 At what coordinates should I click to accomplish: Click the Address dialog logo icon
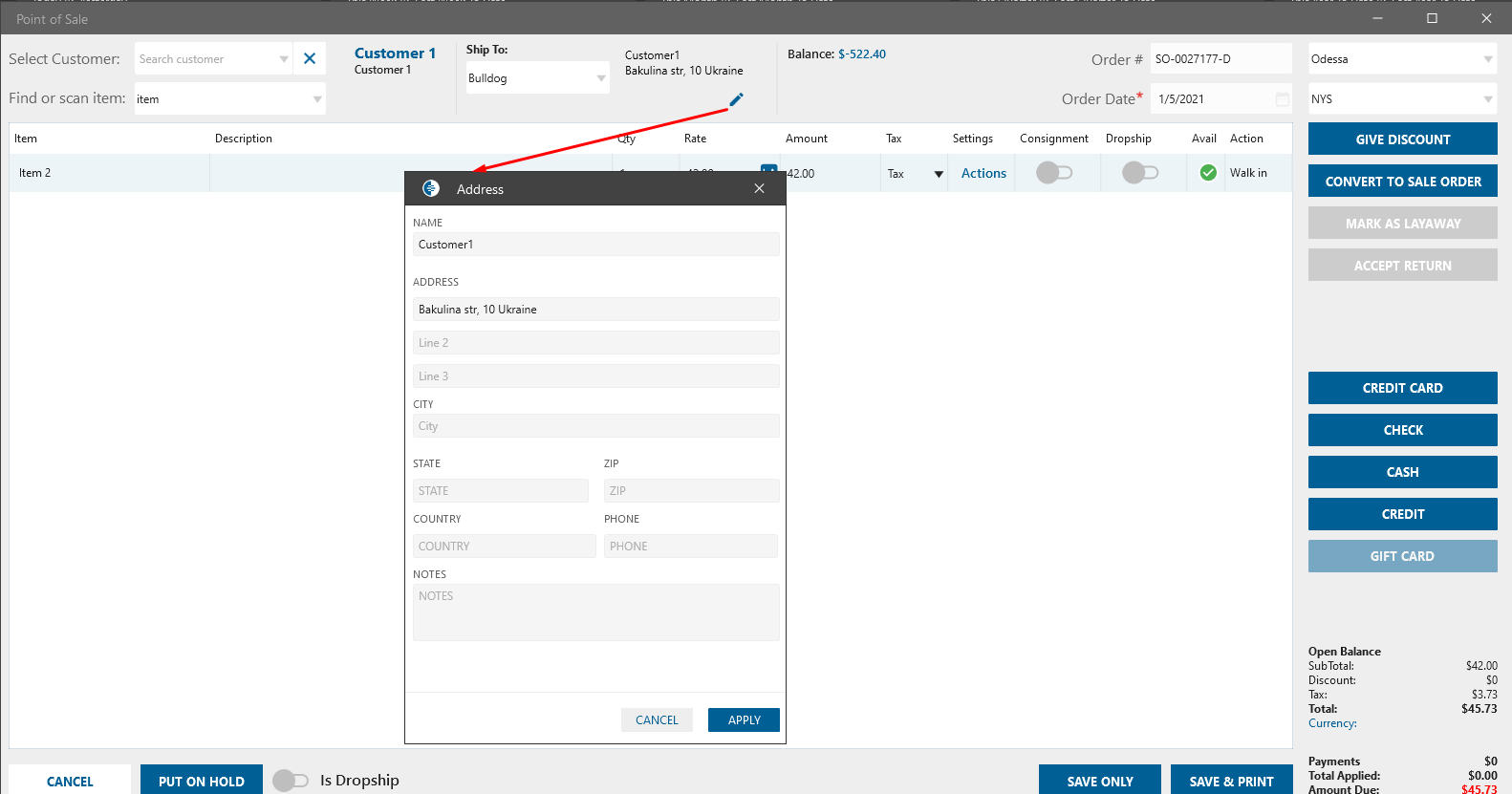[431, 188]
